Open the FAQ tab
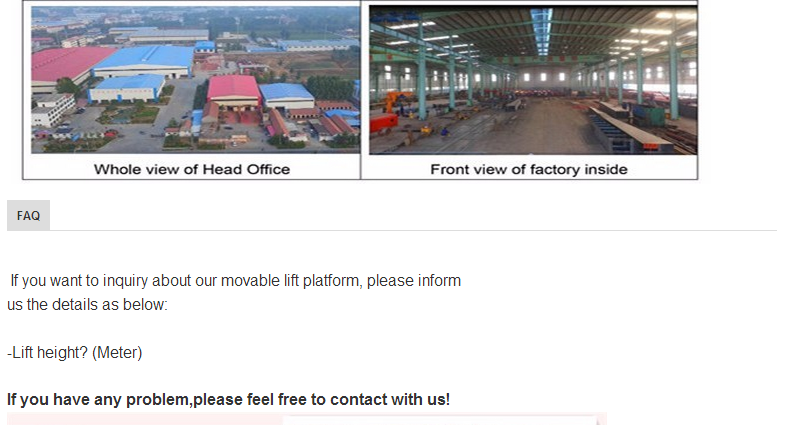This screenshot has width=792, height=425. [x=28, y=215]
